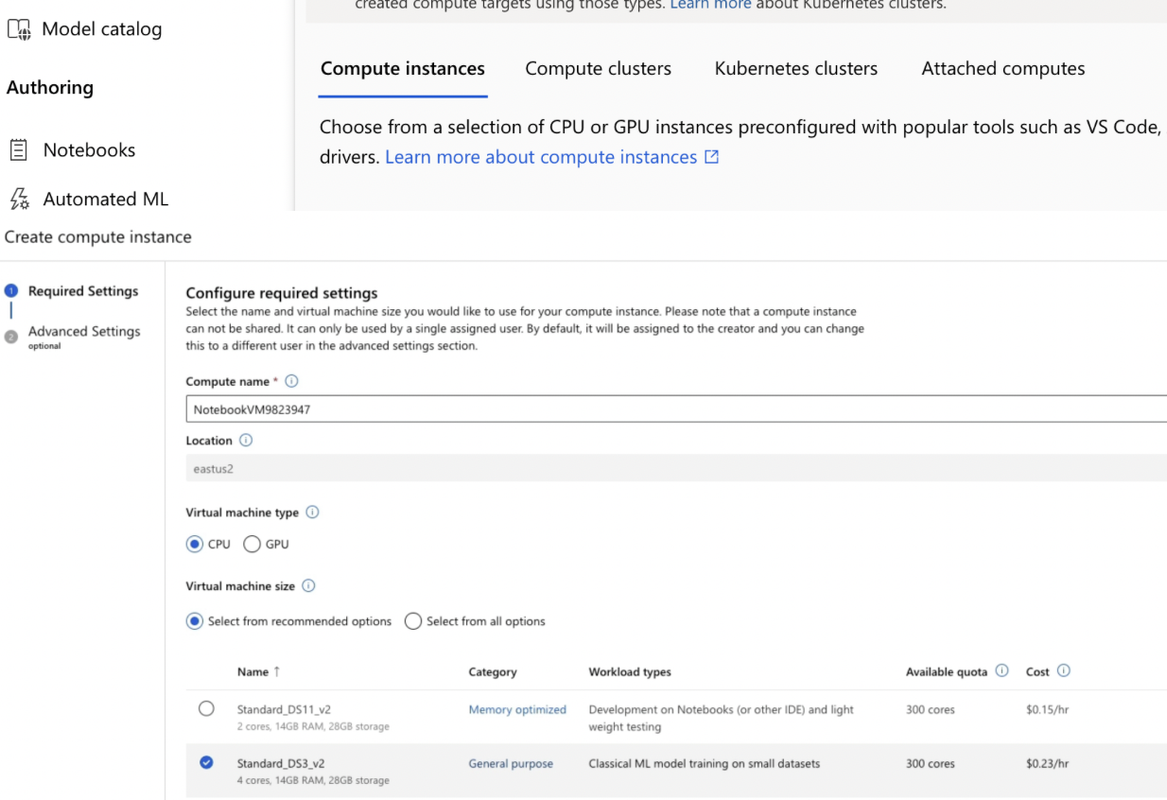Select the CPU radio button

coord(194,544)
